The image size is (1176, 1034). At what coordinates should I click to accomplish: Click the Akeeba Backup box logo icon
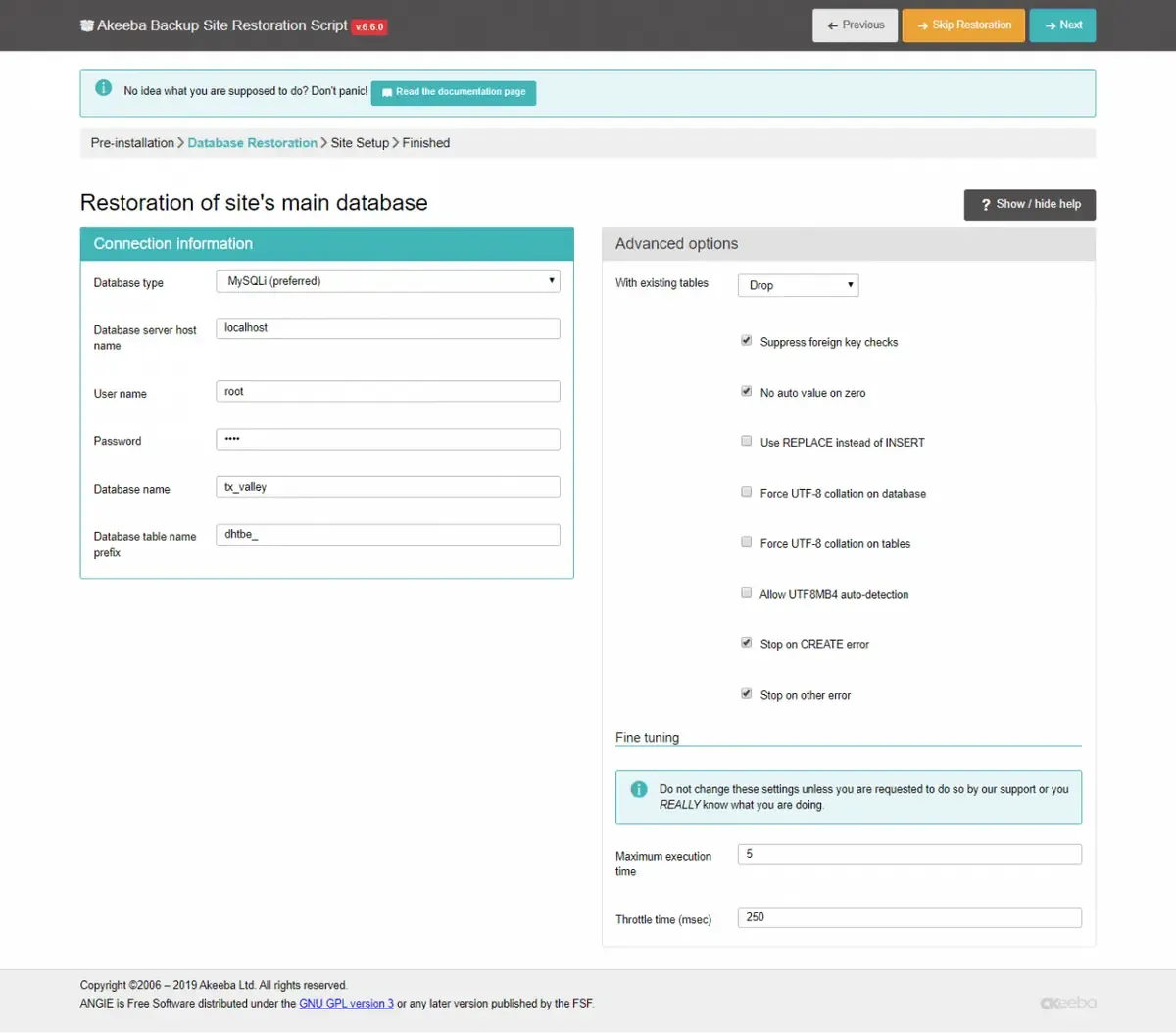[x=87, y=25]
